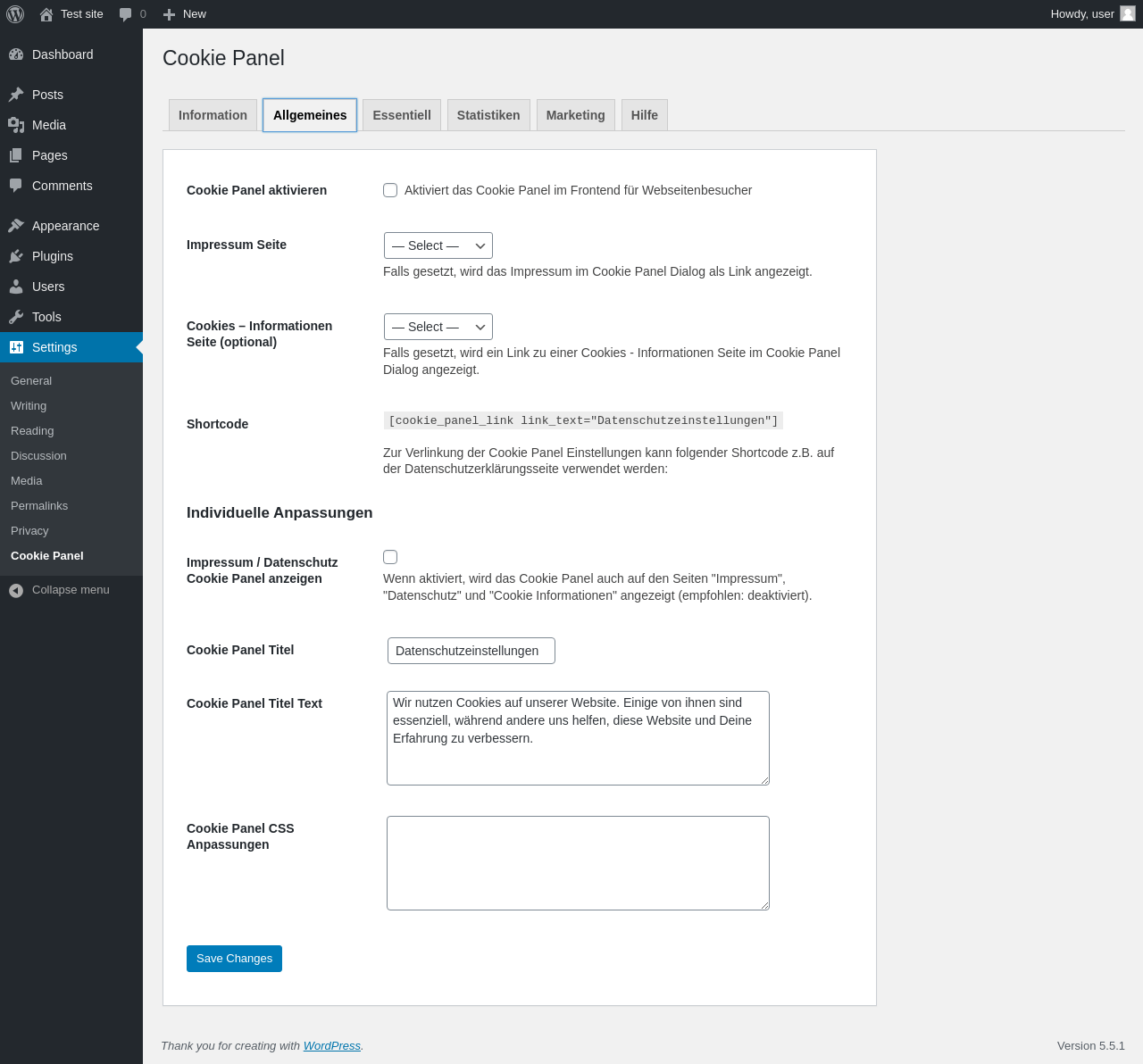
Task: Switch to the Marketing tab
Action: [576, 115]
